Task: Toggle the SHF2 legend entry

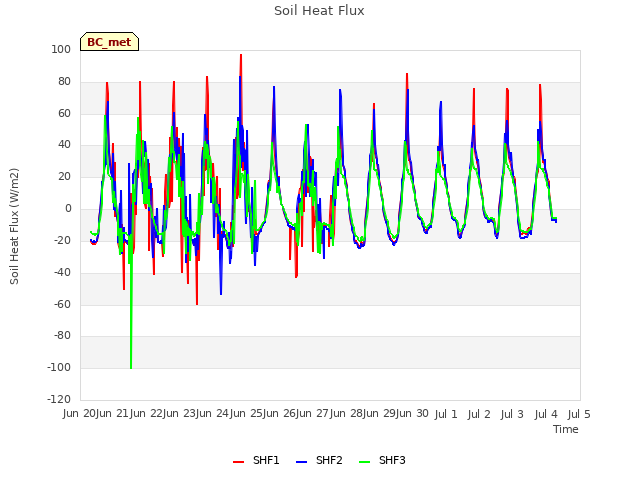Action: click(x=319, y=460)
